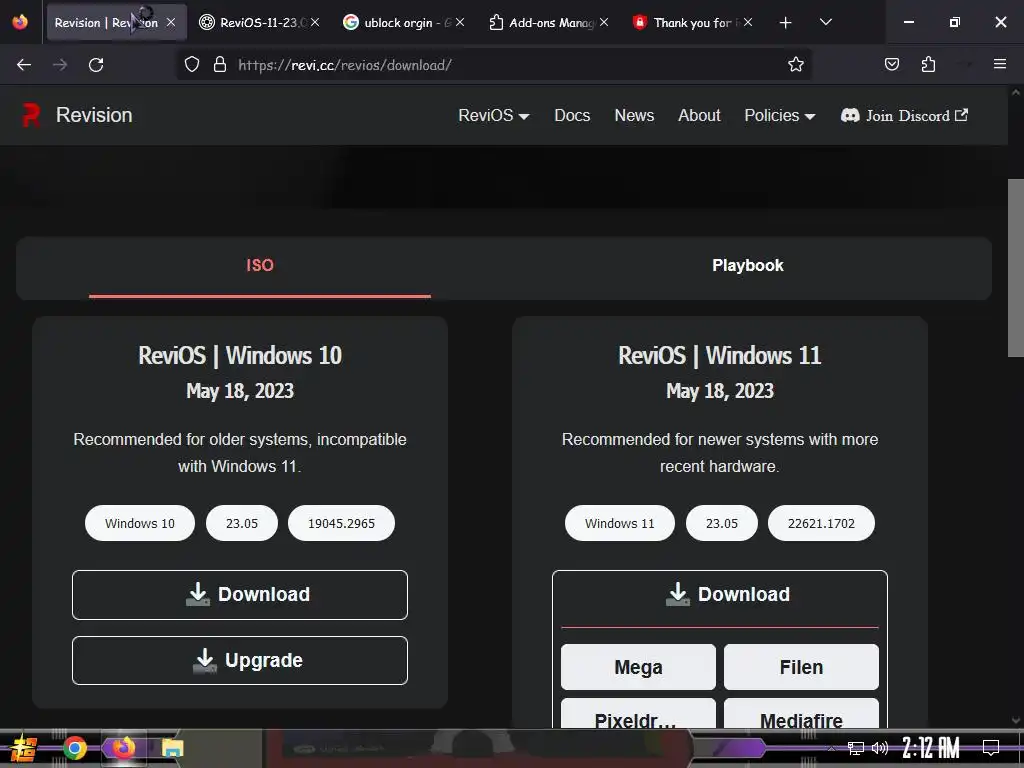
Task: Choose the Mega mirror
Action: [x=638, y=667]
